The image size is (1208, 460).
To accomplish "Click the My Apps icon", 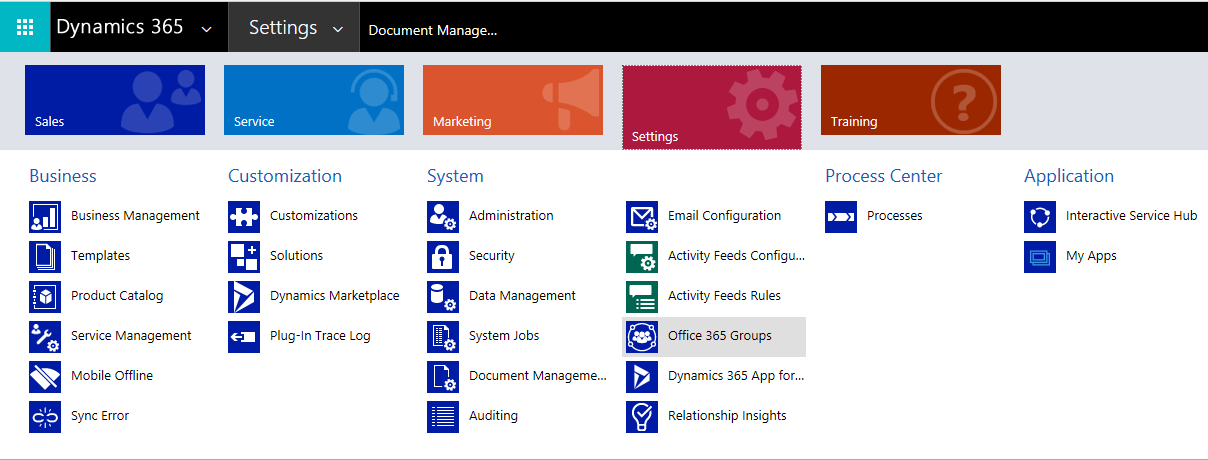I will point(1040,256).
